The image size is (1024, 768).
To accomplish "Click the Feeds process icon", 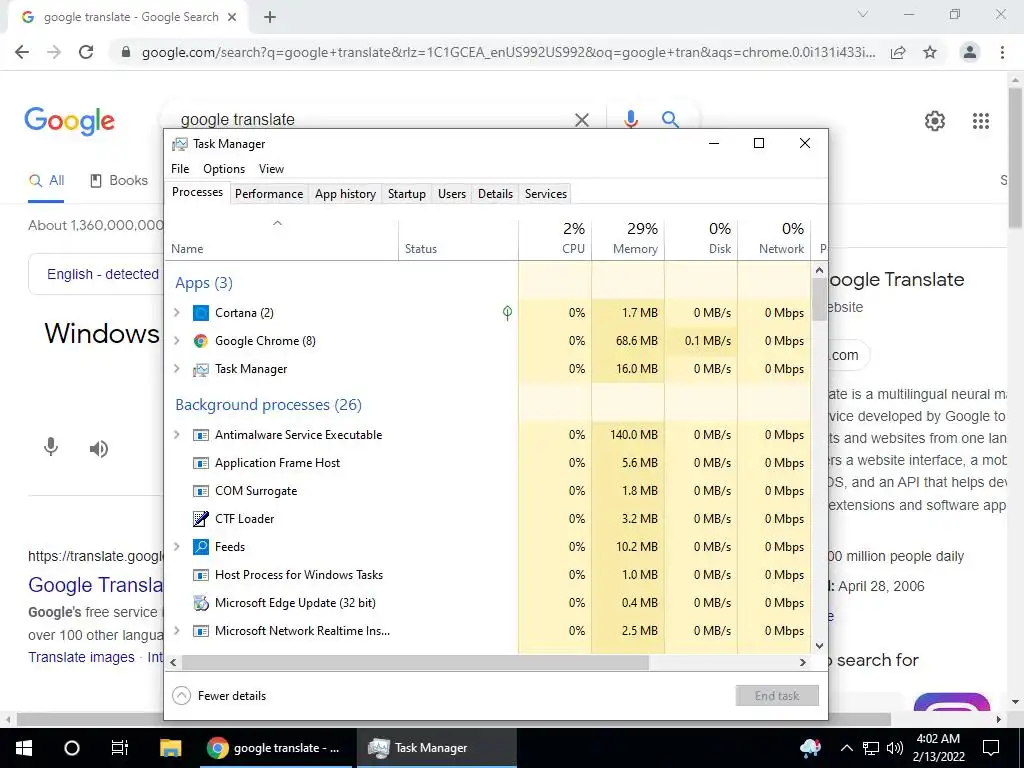I will click(x=200, y=547).
